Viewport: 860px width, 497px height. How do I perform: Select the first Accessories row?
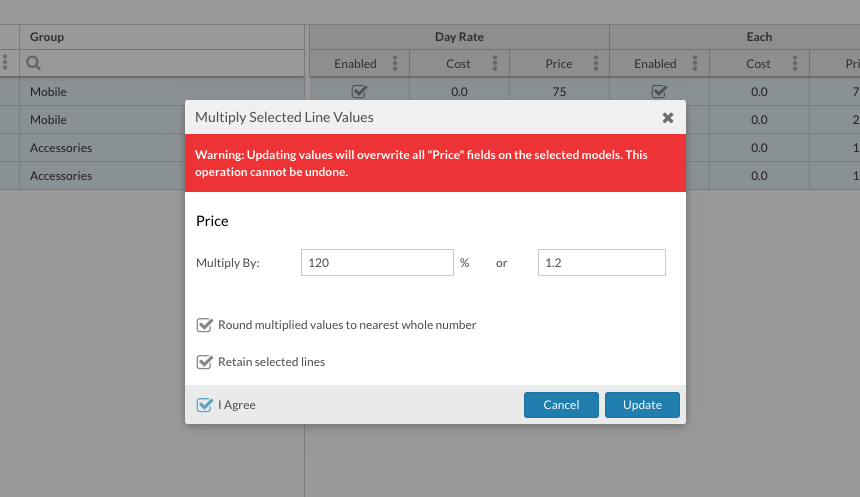point(61,148)
